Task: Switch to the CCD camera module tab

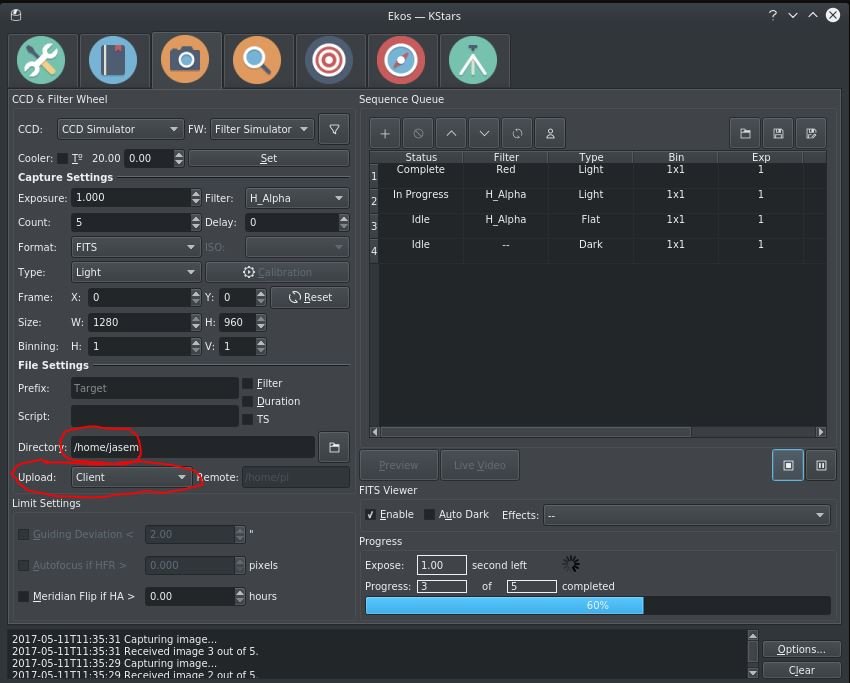Action: [185, 60]
